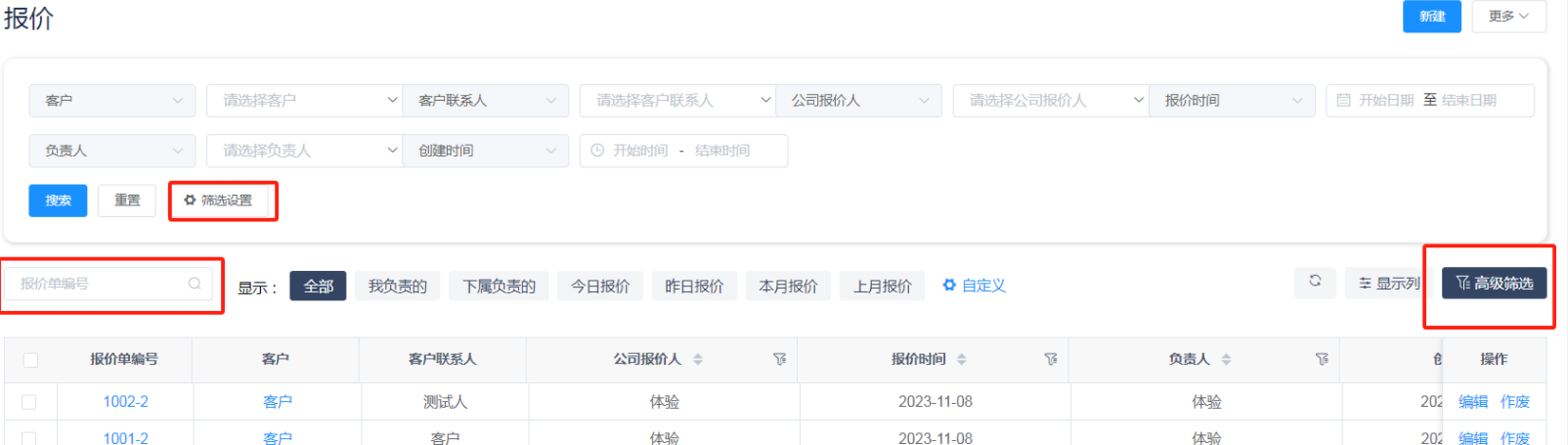The height and width of the screenshot is (445, 1568).
Task: Open quotation 1001-2 link
Action: point(126,438)
